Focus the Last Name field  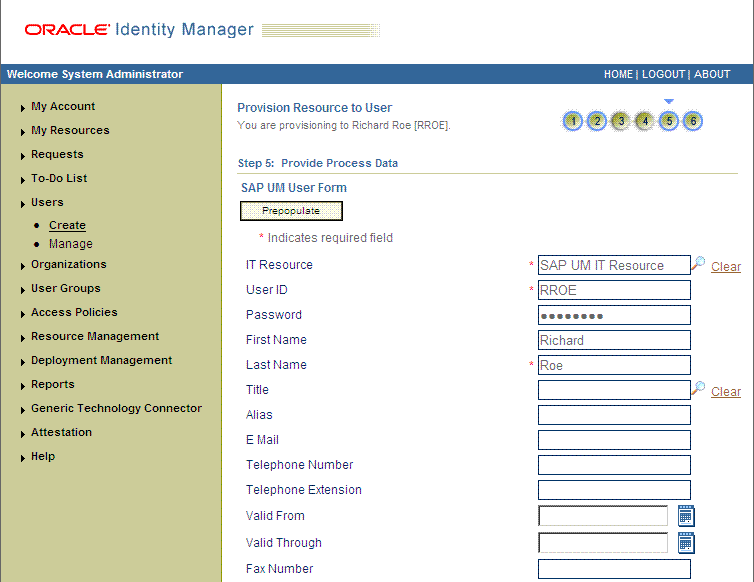tap(614, 365)
